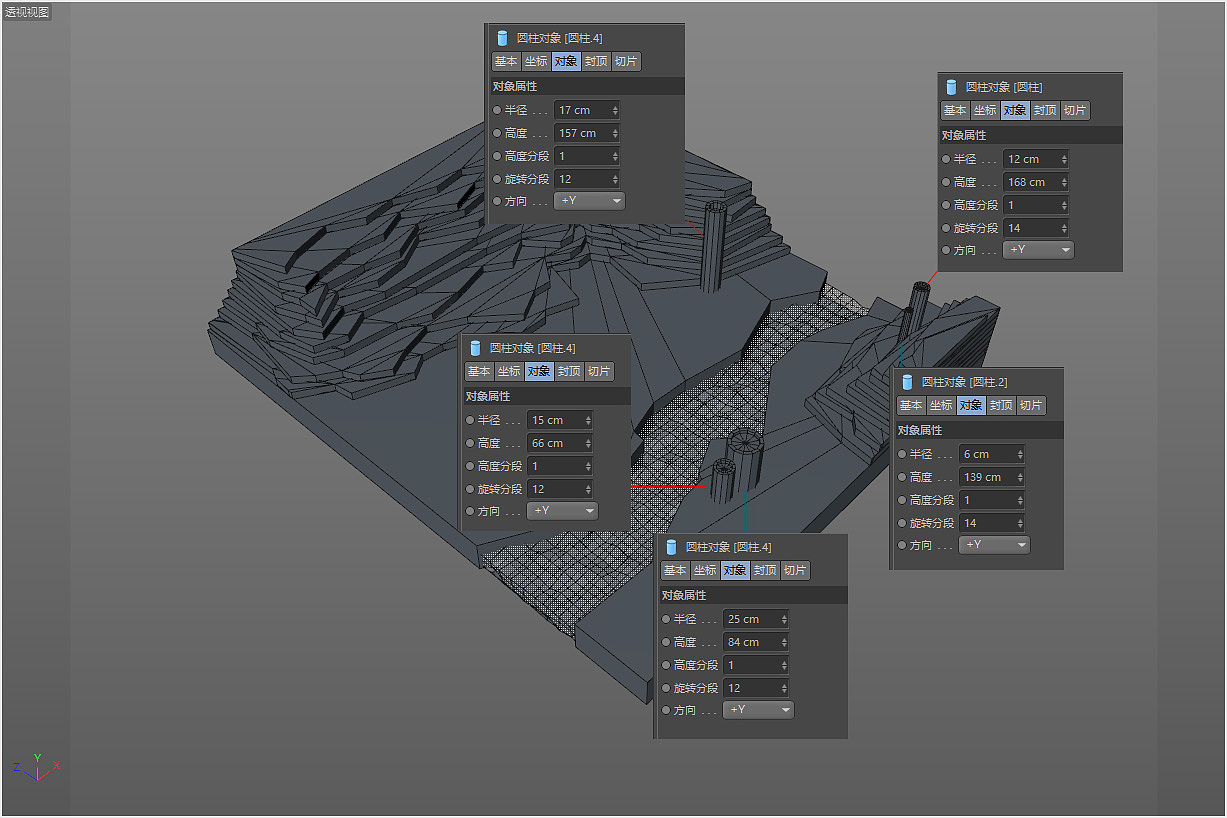Open 方向 +Y dropdown in the 圆柱.2 panel
The width and height of the screenshot is (1227, 818).
pos(994,545)
